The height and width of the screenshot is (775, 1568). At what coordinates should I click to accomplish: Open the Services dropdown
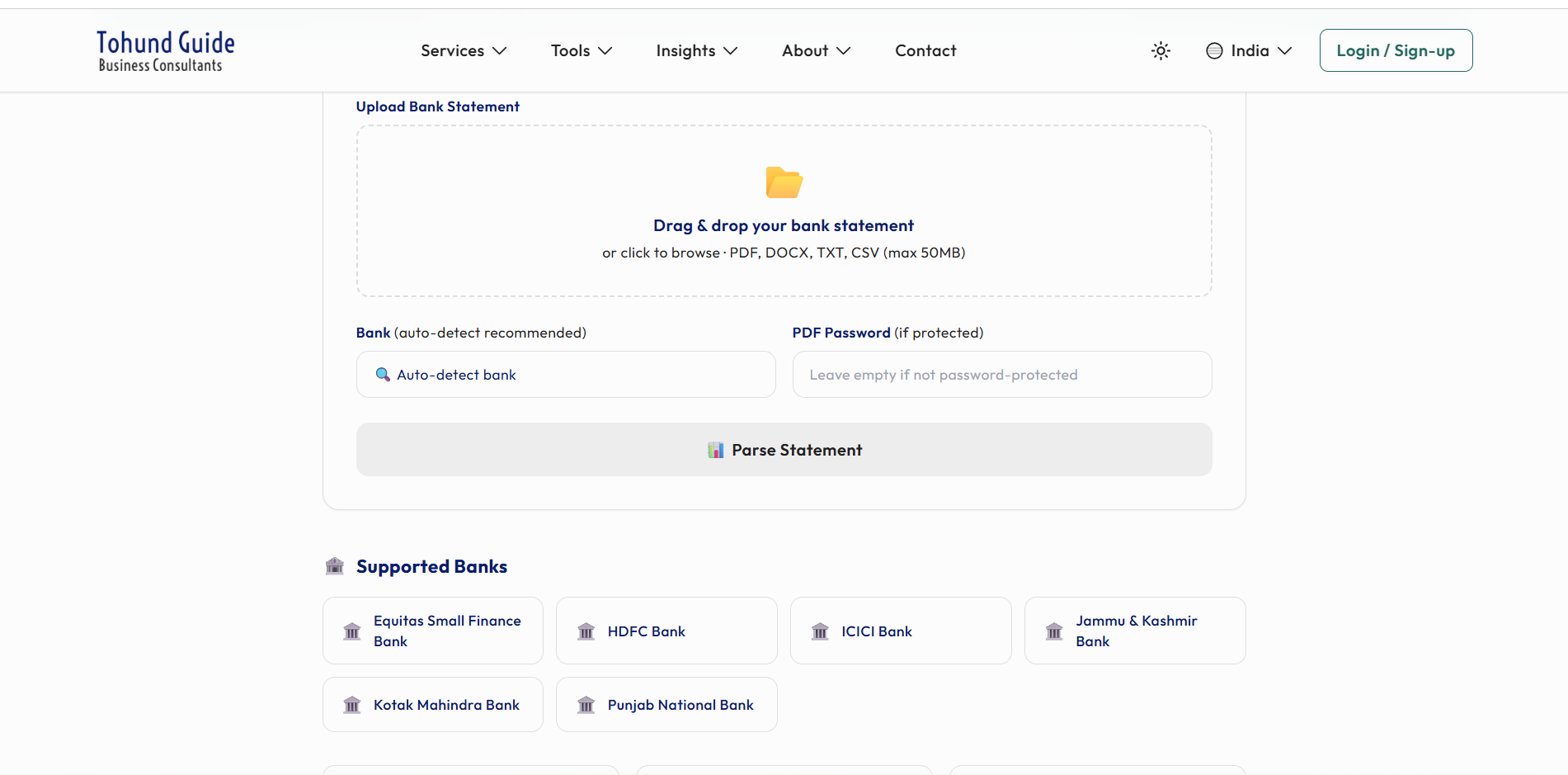click(463, 50)
